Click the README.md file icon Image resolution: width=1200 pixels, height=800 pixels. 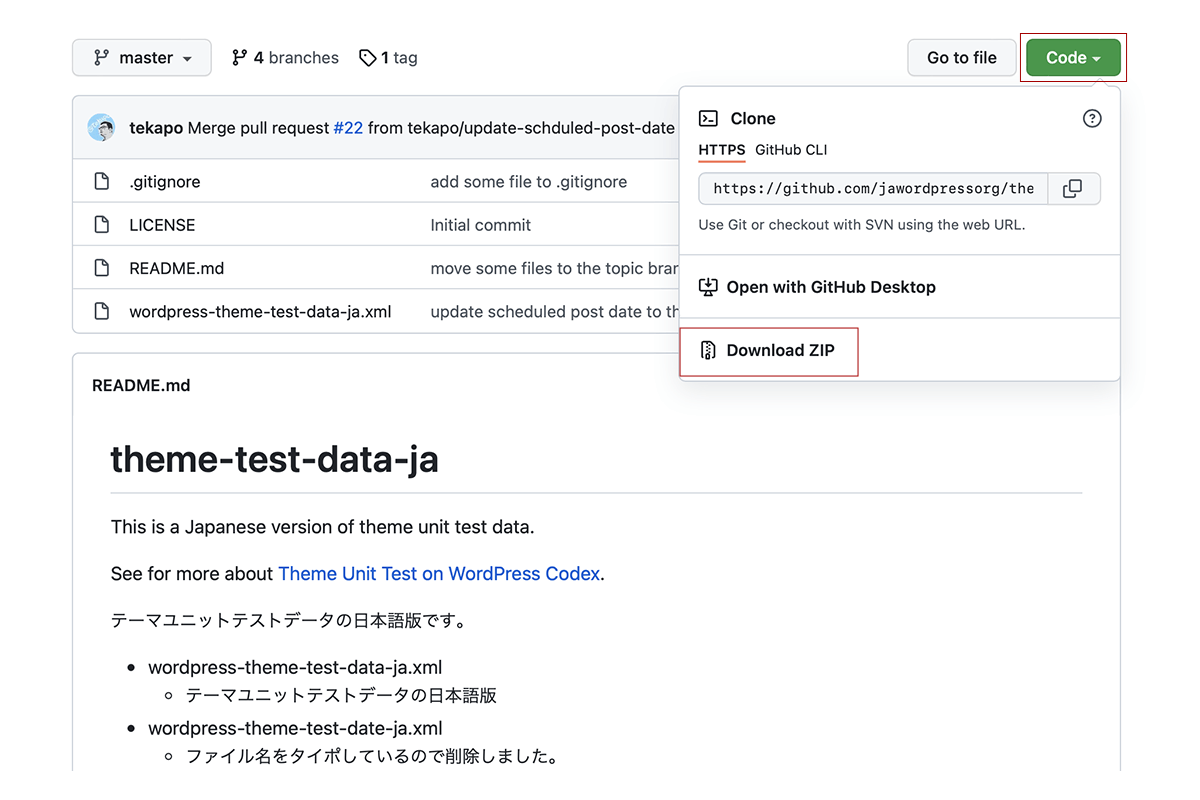pos(101,268)
